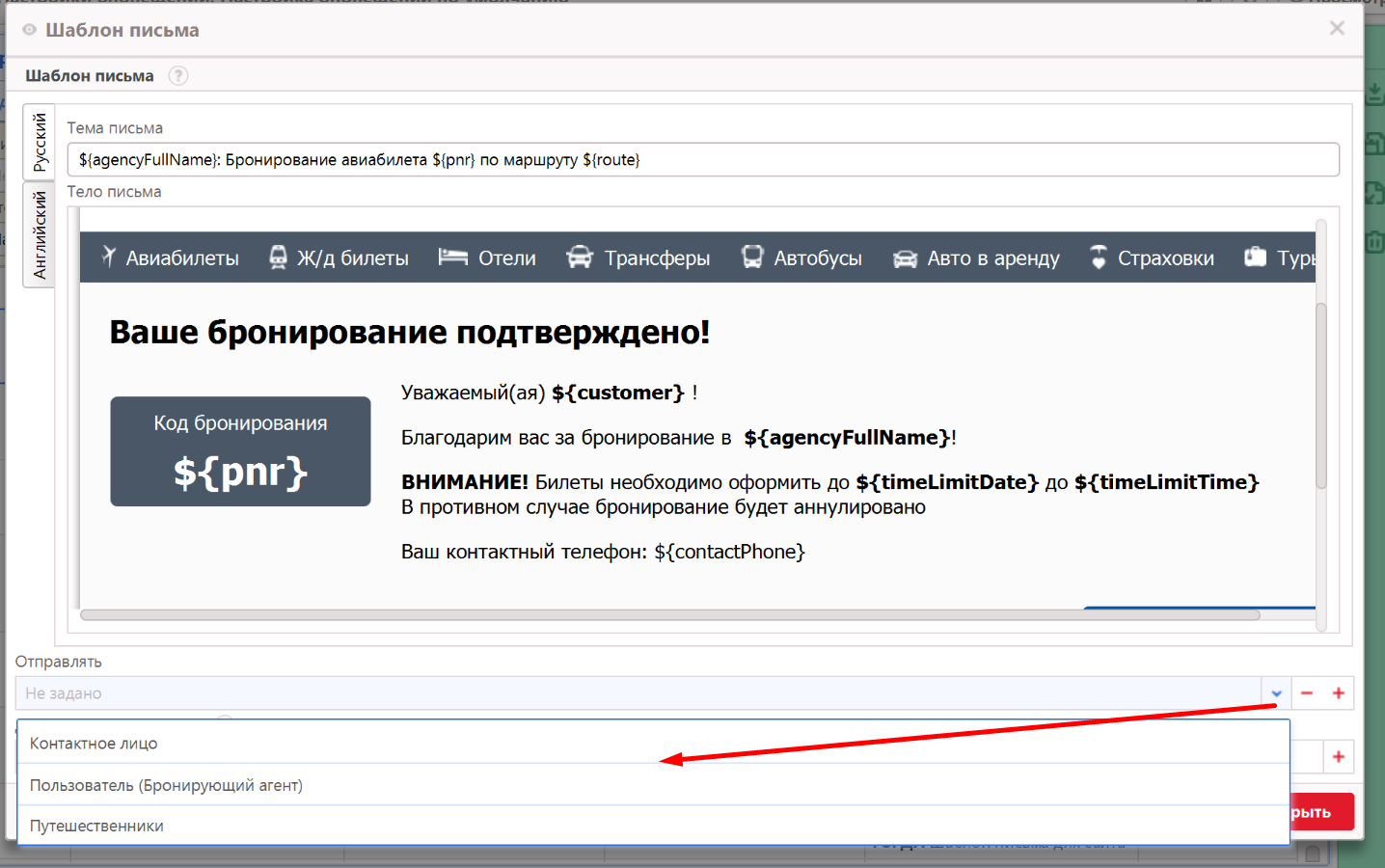Click the train icon next to Ж/д билеты
Screen dimensions: 1385x868
pos(278,258)
